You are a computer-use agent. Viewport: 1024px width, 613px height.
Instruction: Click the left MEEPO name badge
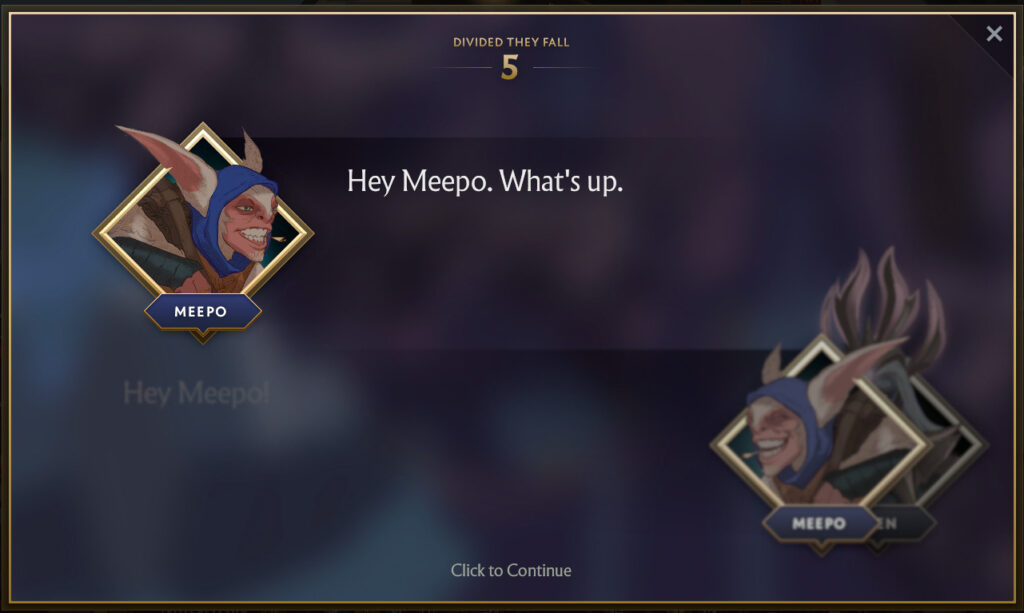coord(201,311)
